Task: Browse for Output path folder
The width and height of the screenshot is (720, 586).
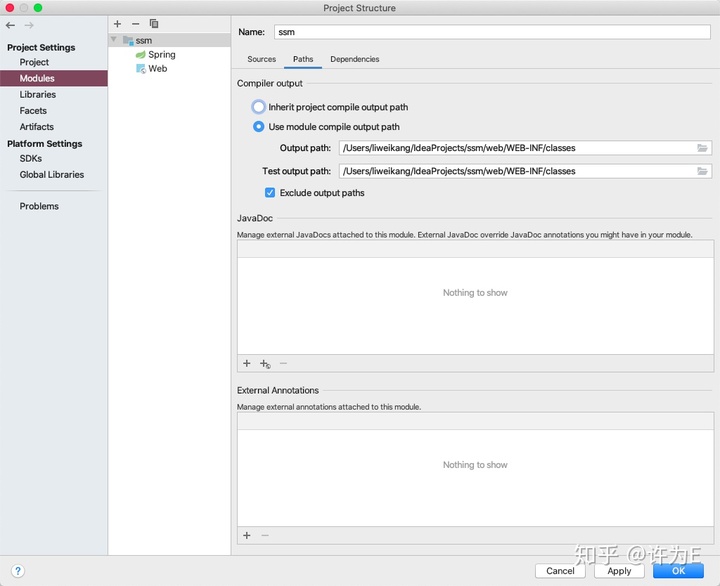Action: (x=702, y=148)
